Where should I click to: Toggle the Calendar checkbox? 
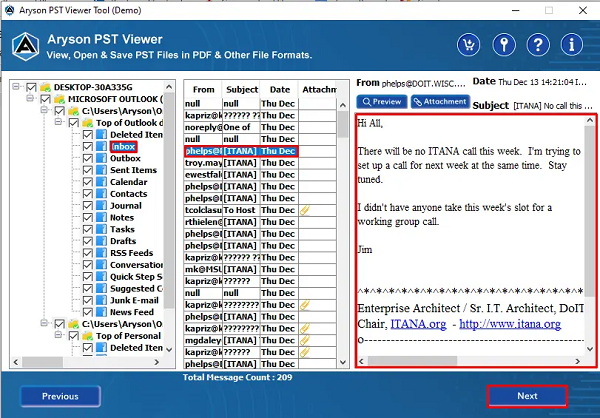pos(88,182)
